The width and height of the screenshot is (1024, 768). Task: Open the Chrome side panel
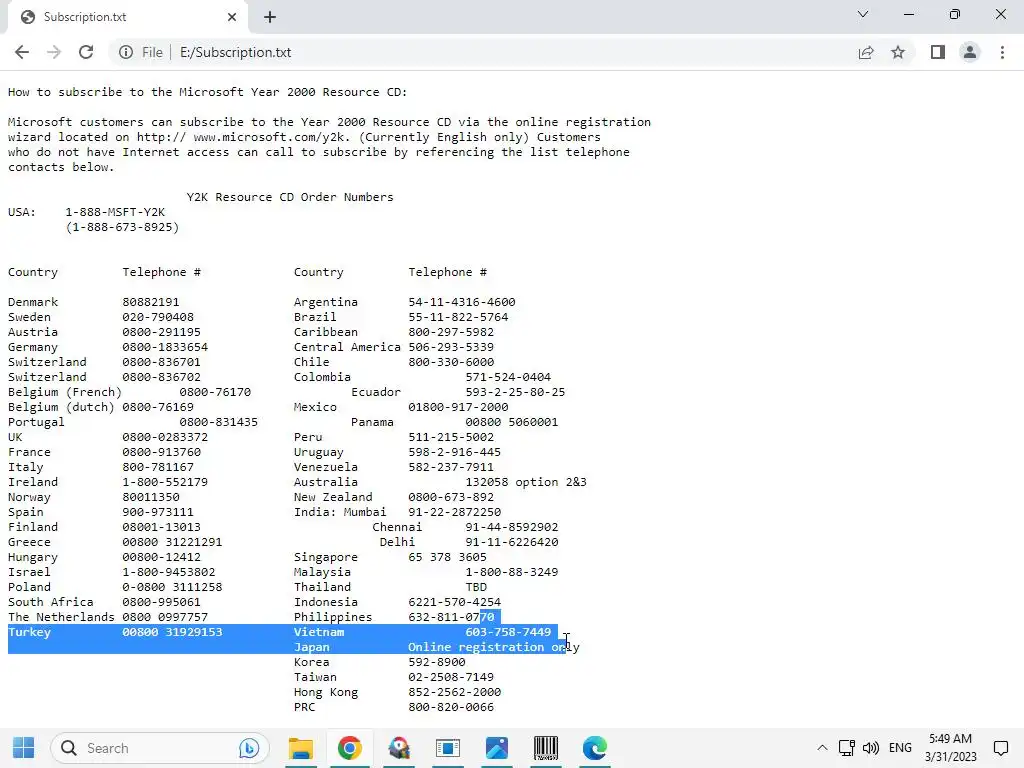pos(938,52)
